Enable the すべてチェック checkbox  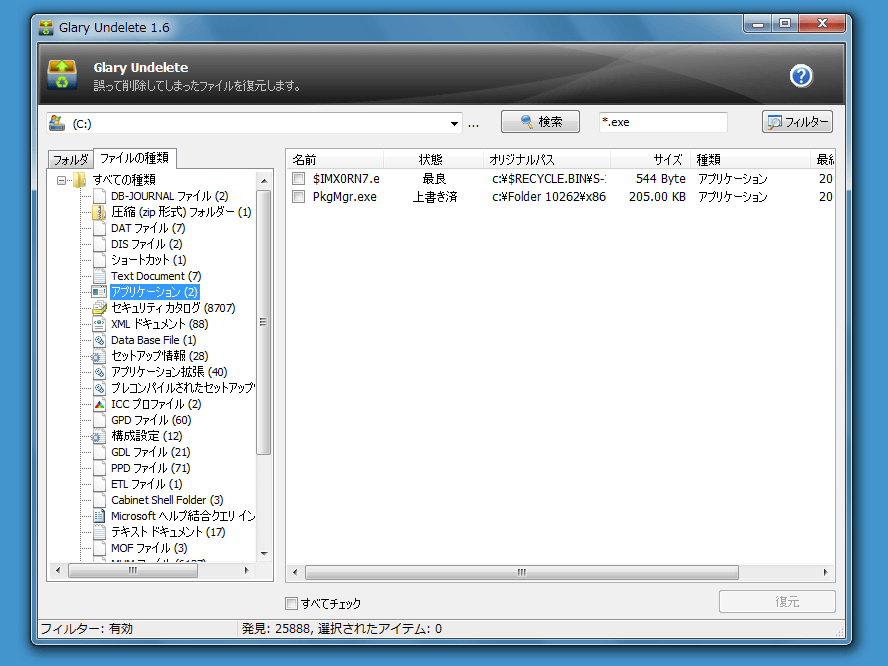tap(291, 604)
